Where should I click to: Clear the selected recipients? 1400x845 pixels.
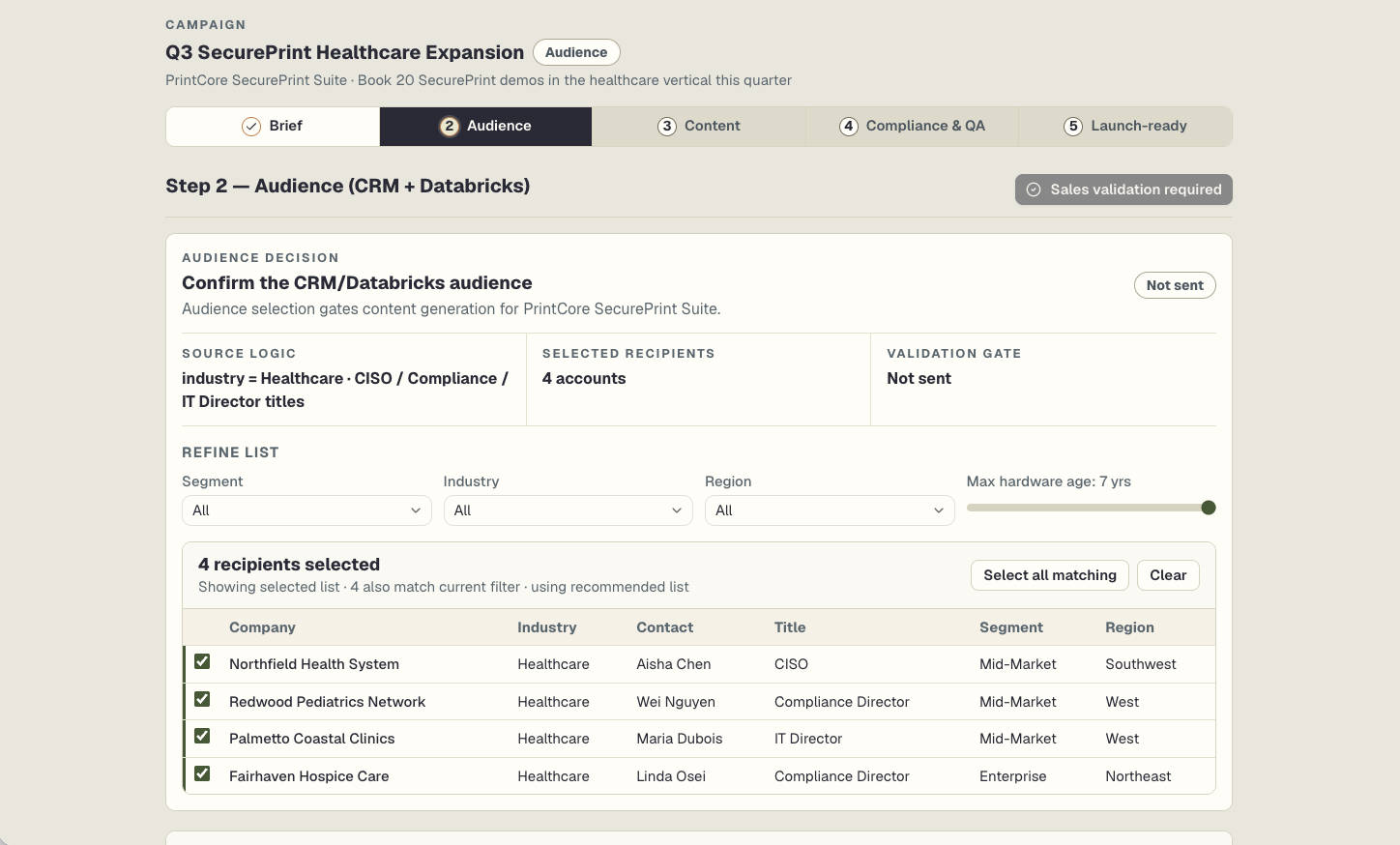tap(1168, 575)
